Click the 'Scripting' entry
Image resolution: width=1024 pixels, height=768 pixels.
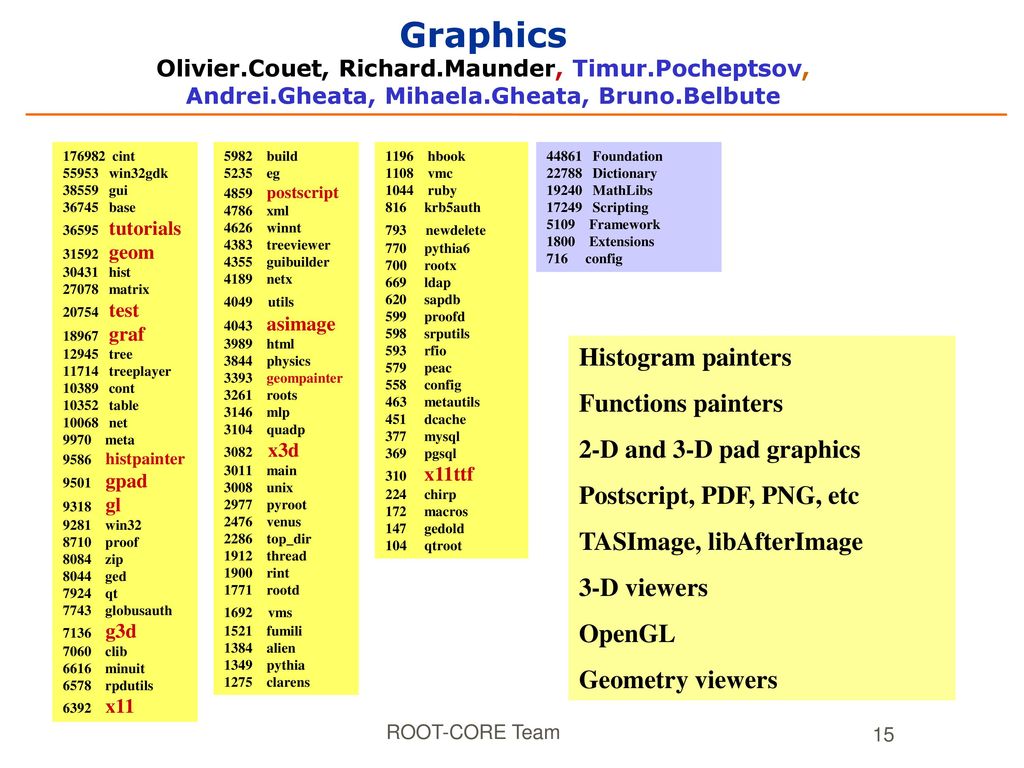coord(620,208)
